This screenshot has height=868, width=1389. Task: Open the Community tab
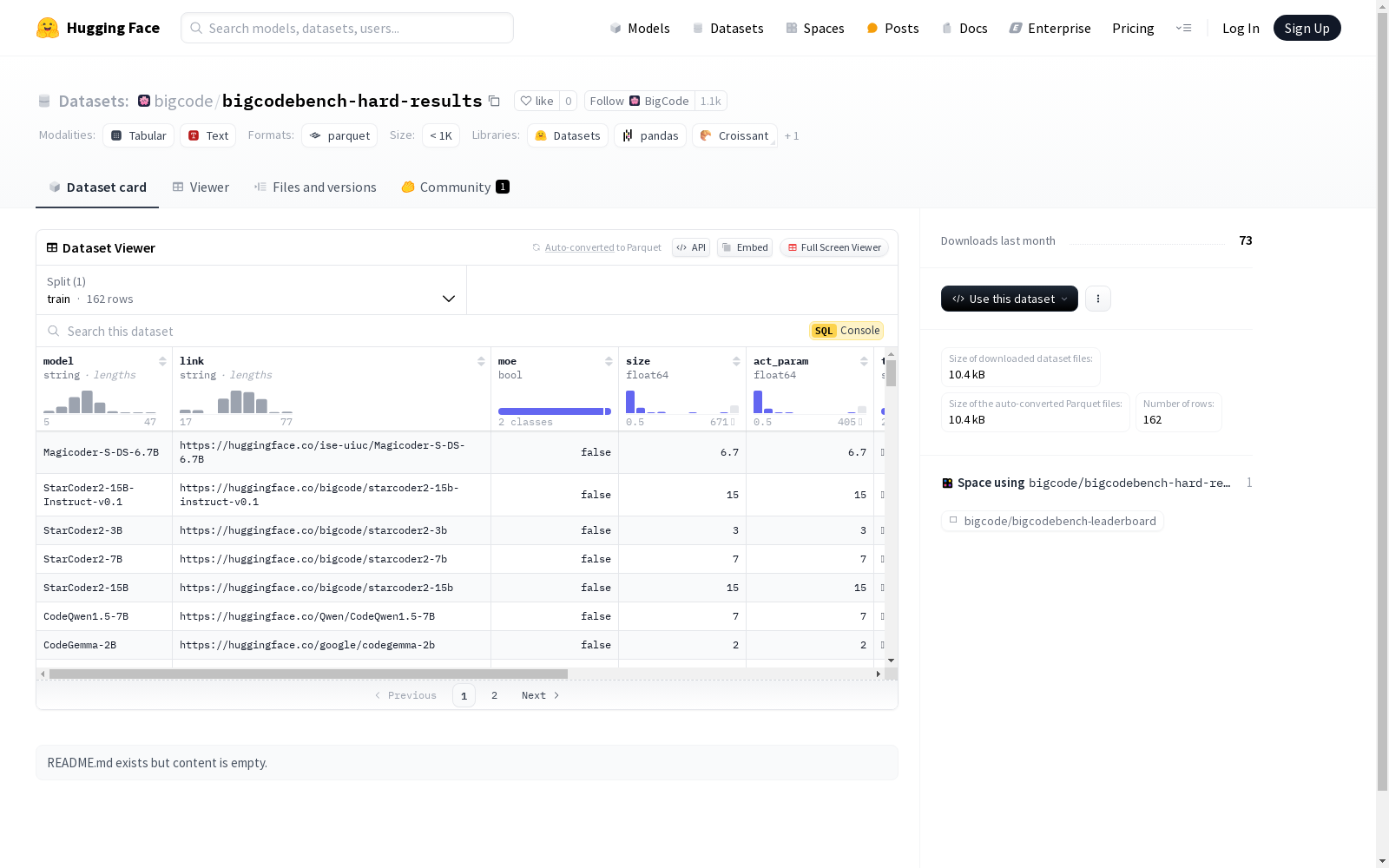tap(455, 187)
